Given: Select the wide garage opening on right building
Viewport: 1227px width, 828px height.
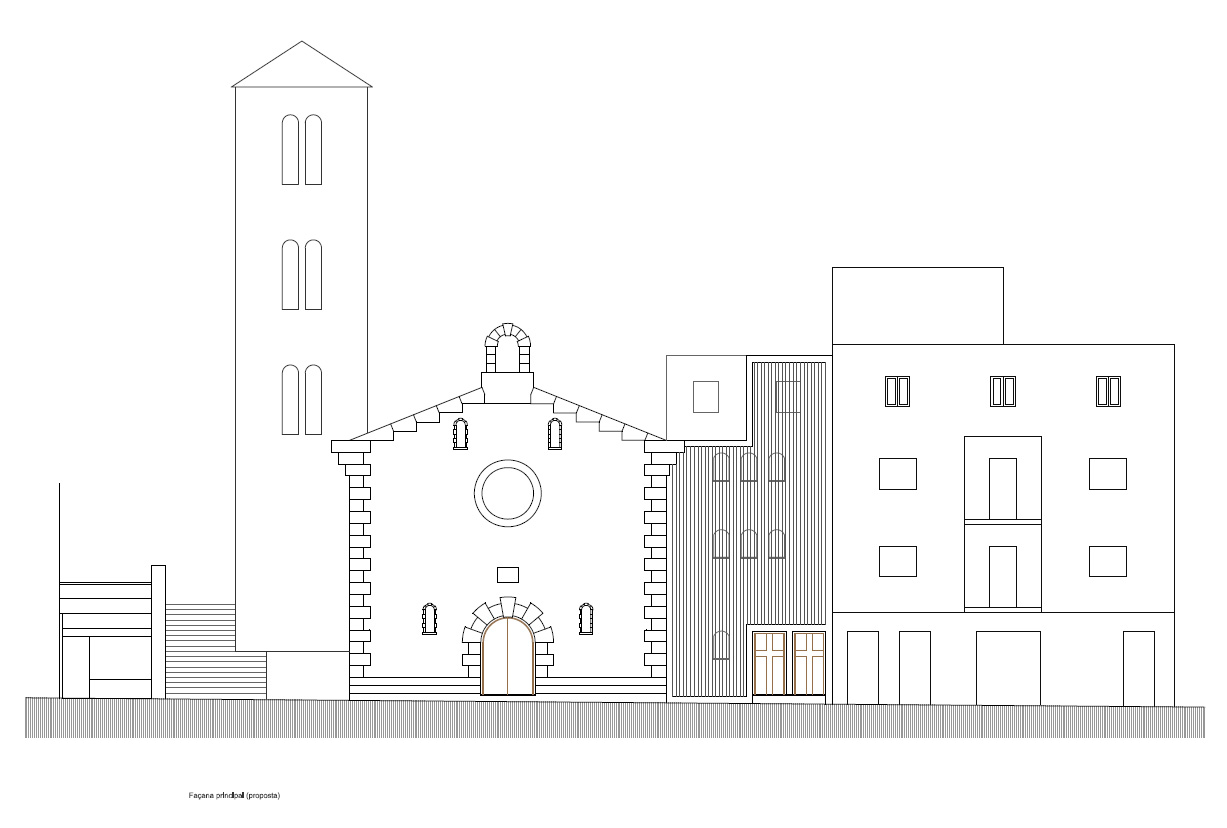Looking at the screenshot, I should coord(1008,667).
